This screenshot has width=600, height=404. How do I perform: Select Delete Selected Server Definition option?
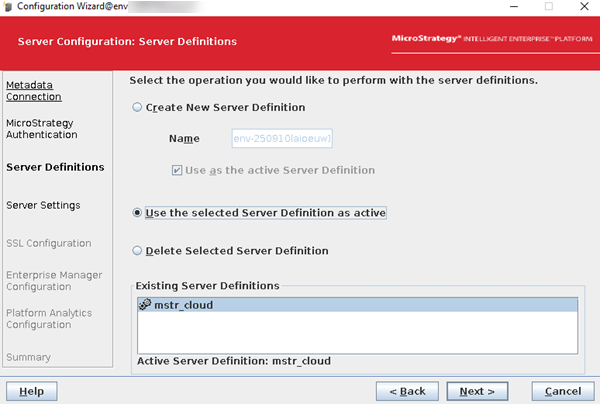[x=139, y=251]
